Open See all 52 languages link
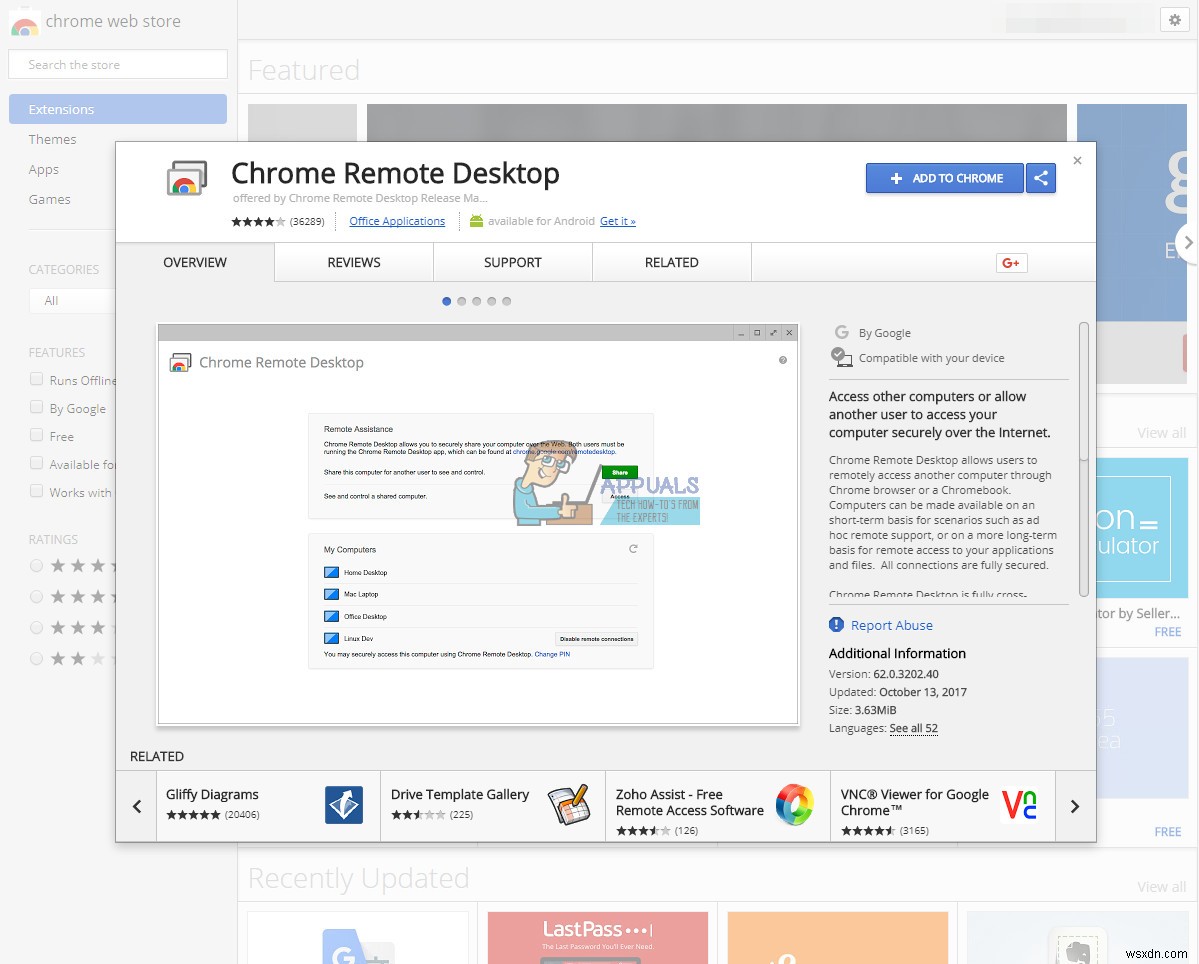 click(x=913, y=728)
